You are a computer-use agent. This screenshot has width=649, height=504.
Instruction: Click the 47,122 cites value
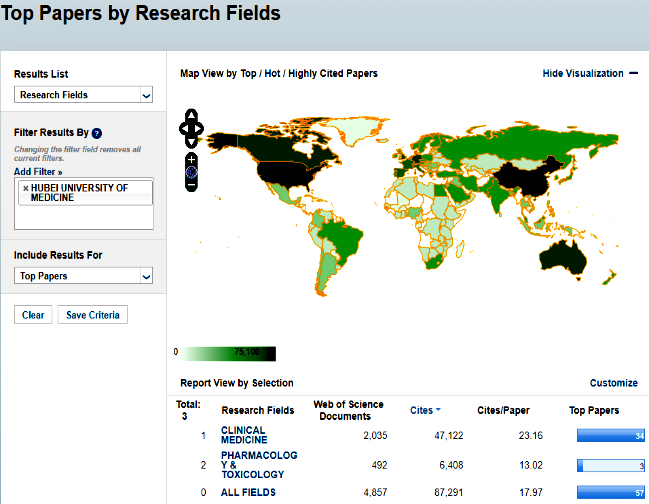click(449, 435)
